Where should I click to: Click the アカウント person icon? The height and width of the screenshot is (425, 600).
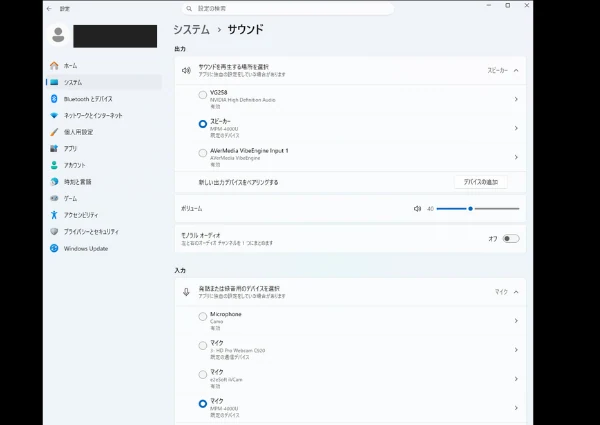click(54, 165)
